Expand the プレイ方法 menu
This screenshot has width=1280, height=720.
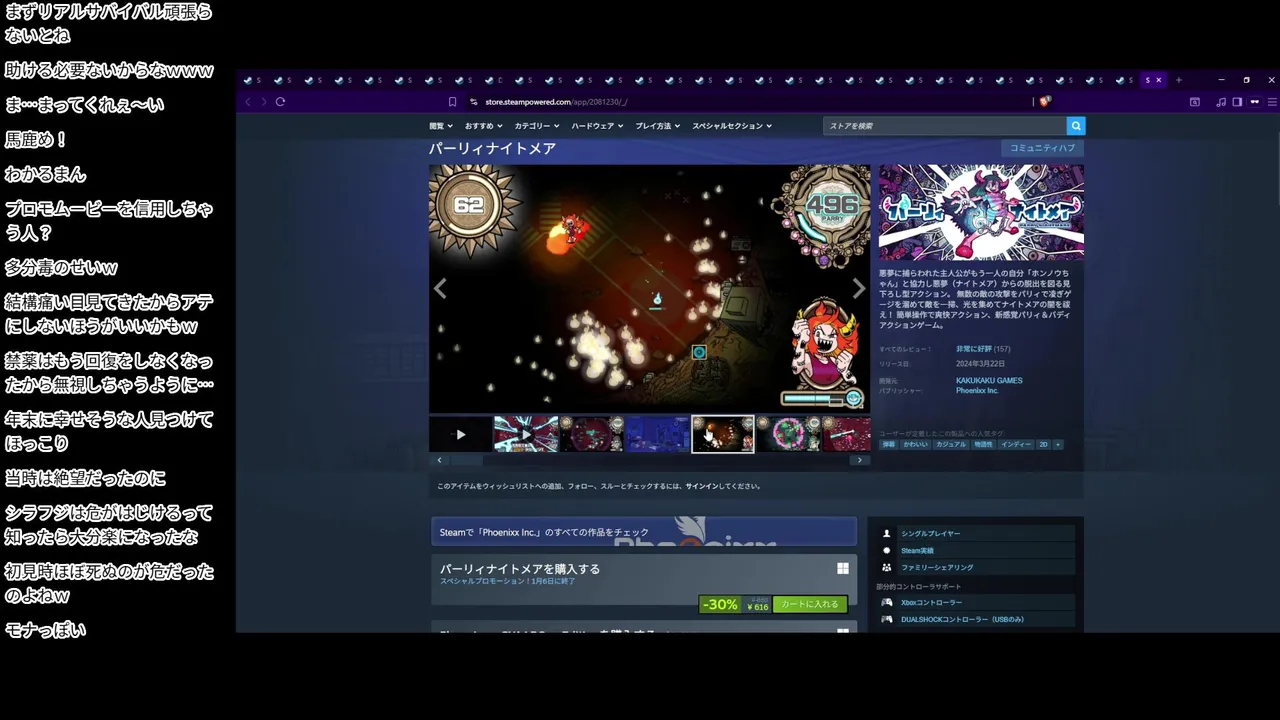point(657,126)
